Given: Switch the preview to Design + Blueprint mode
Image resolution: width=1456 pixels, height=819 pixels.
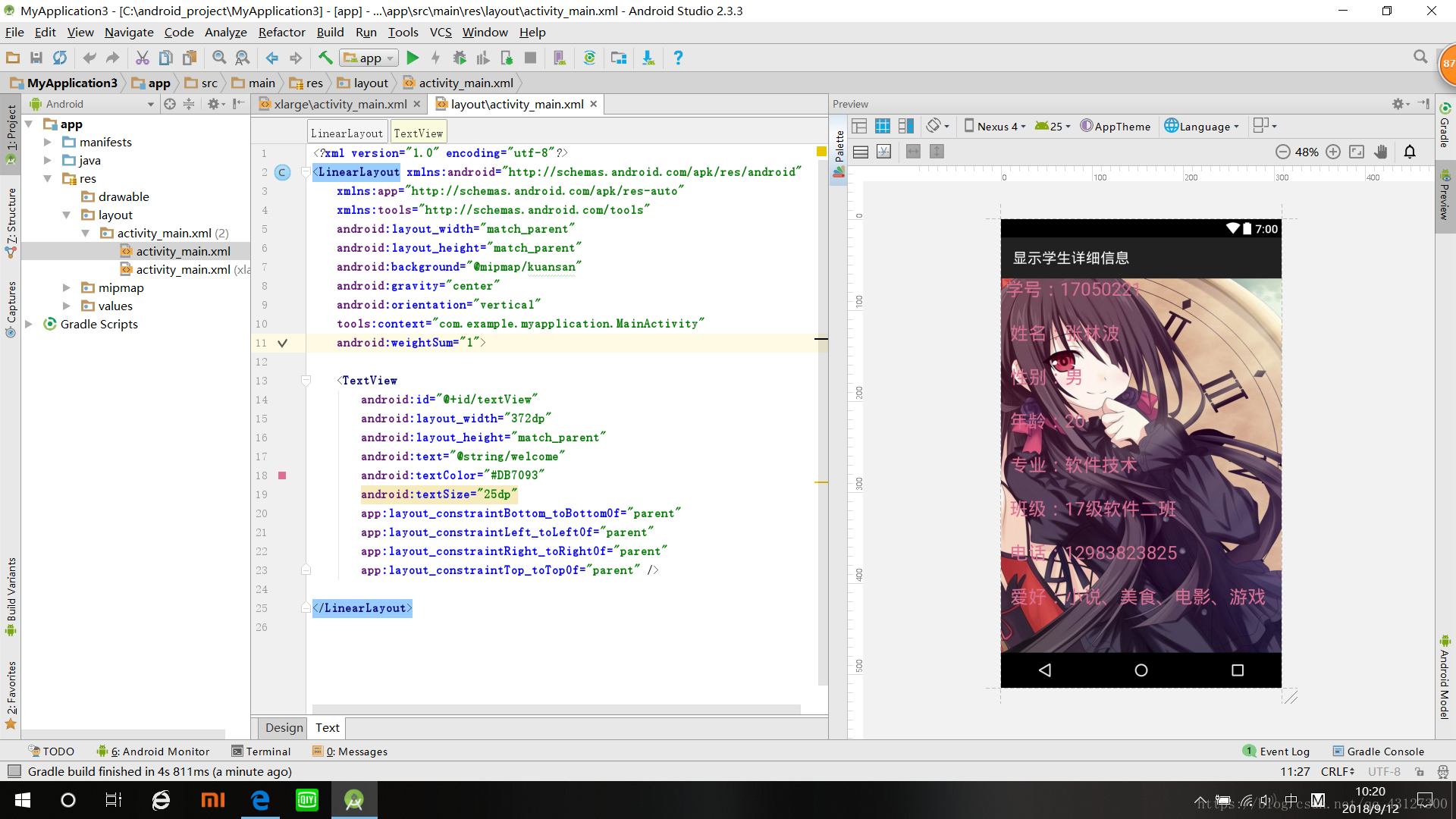Looking at the screenshot, I should 906,126.
